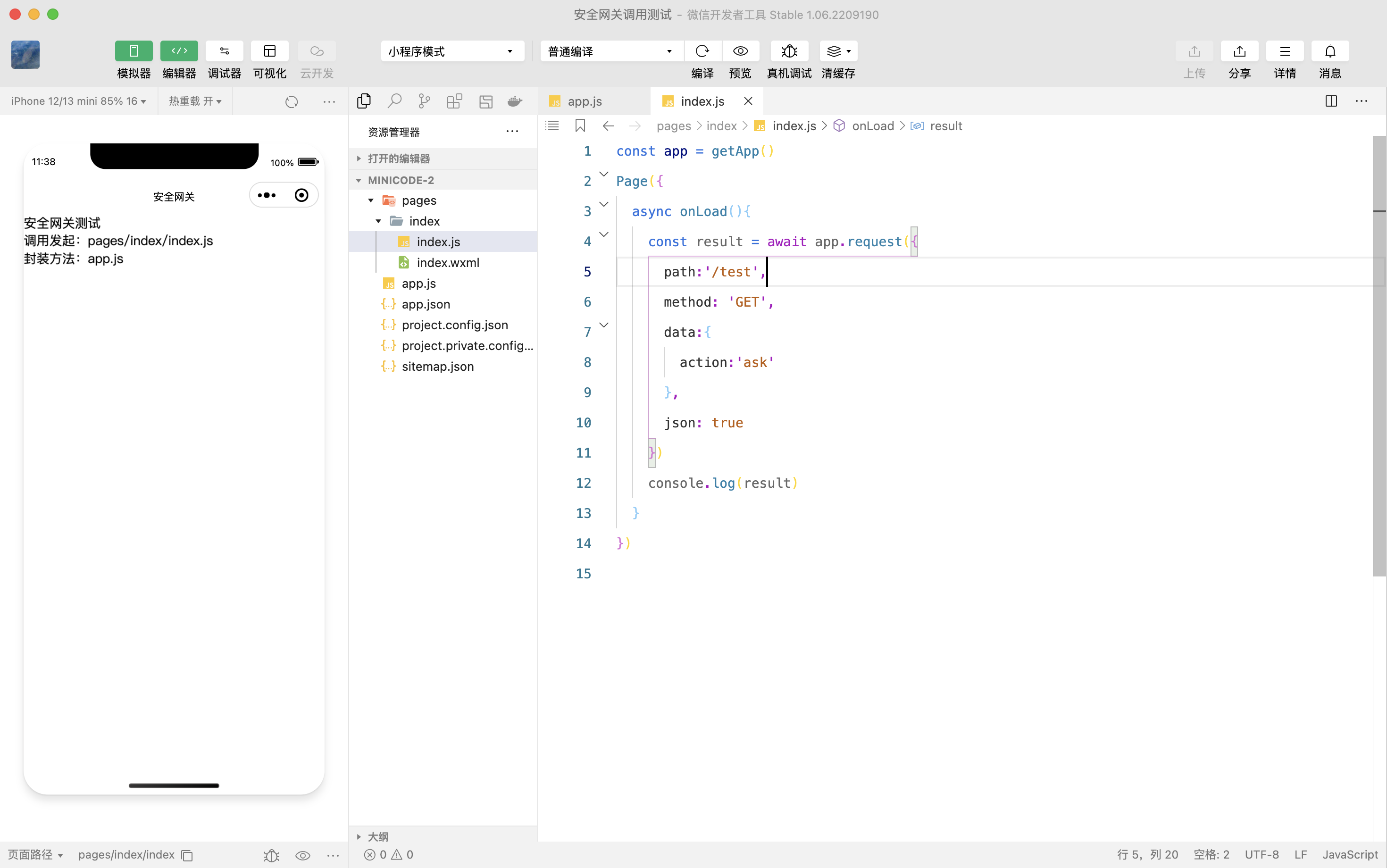The image size is (1387, 868).
Task: Click the editor vertical scrollbar
Action: tap(1379, 356)
